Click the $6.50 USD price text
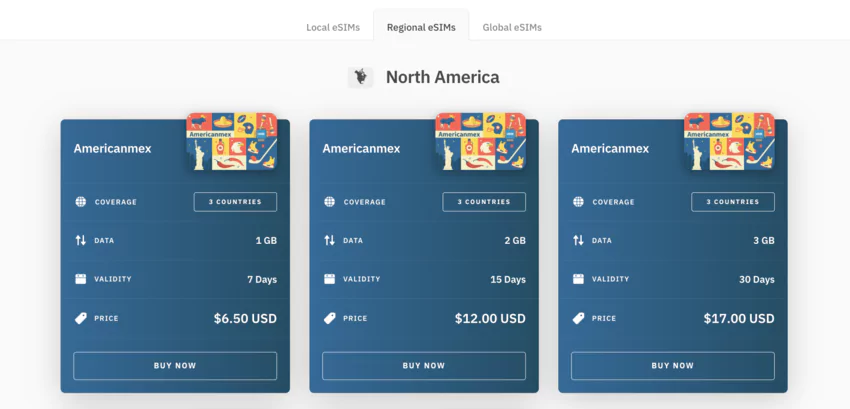 coord(245,318)
